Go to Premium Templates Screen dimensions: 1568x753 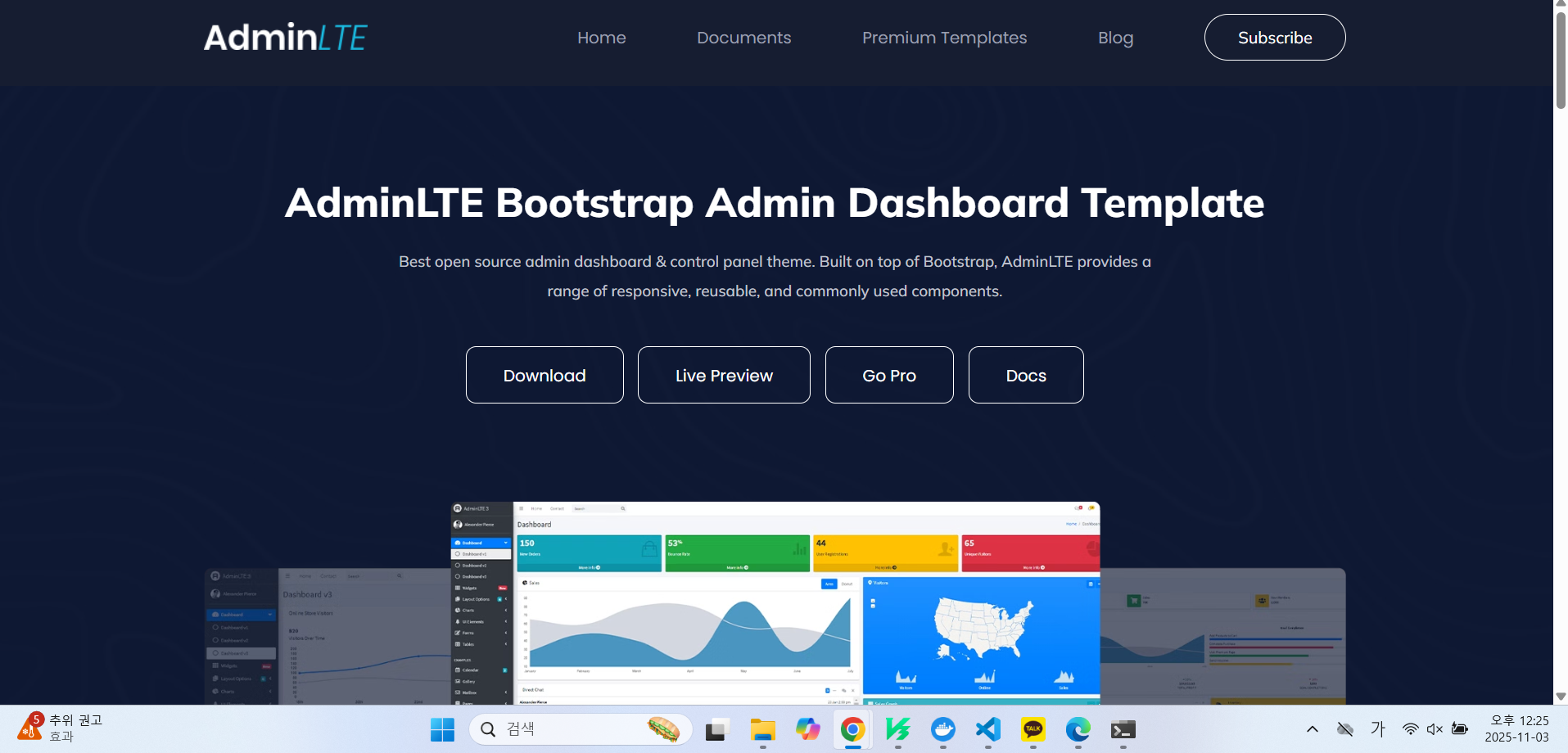[x=944, y=38]
